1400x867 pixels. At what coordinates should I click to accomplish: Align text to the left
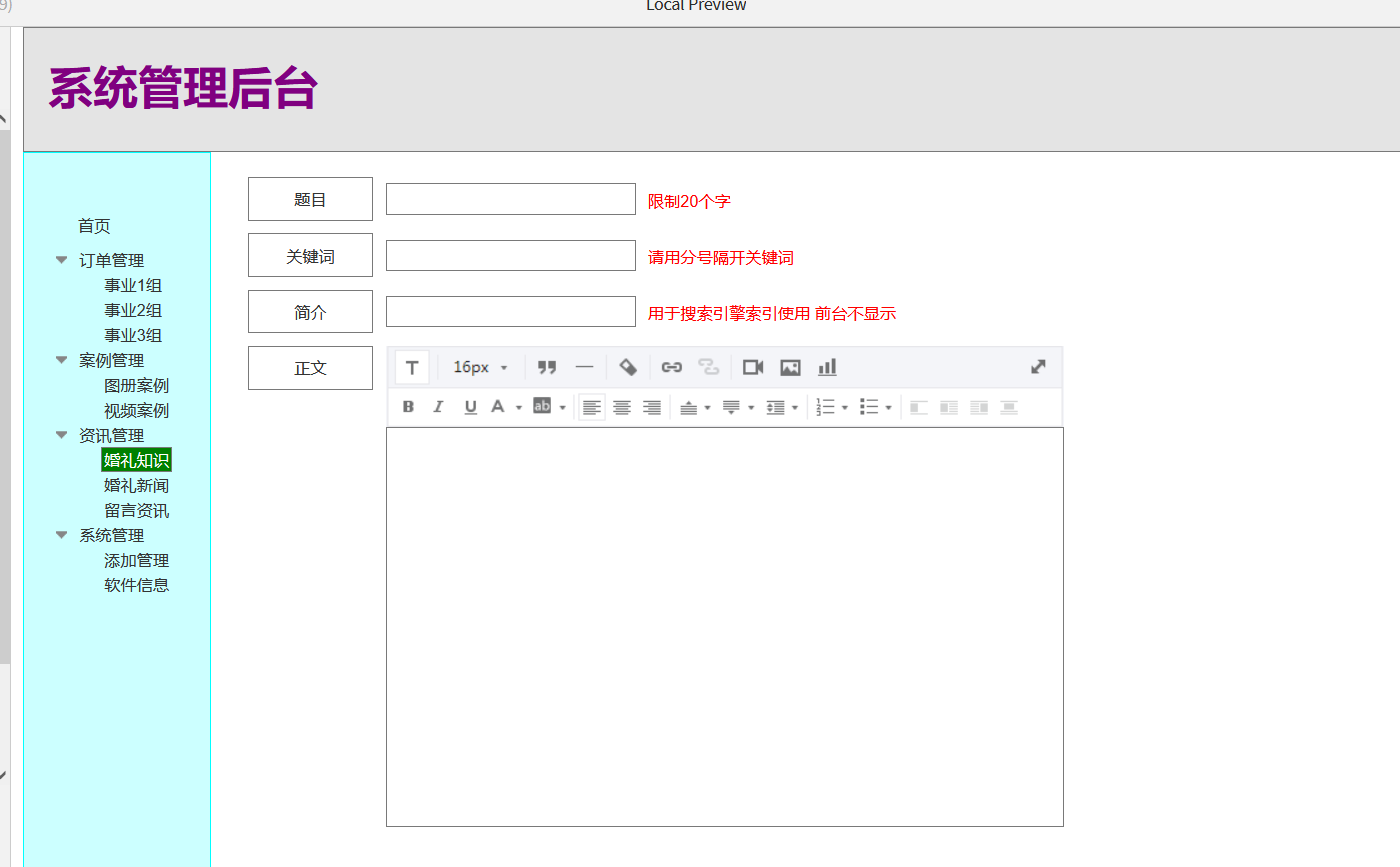[x=592, y=407]
